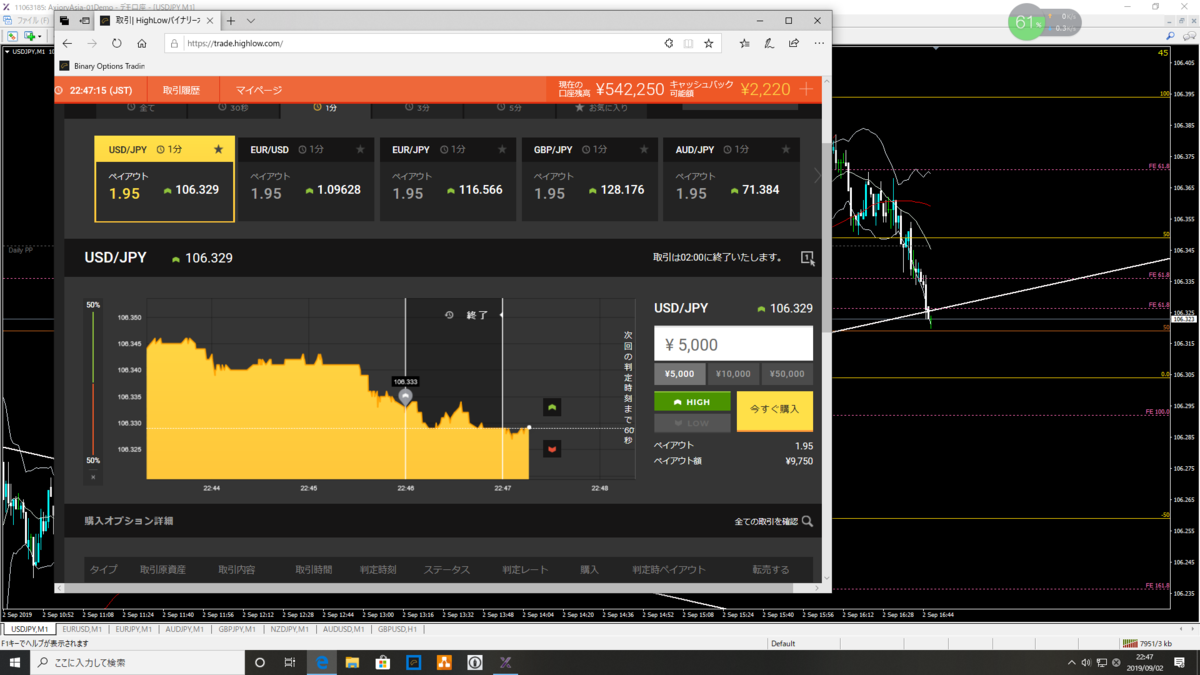The height and width of the screenshot is (675, 1200).
Task: Choose the ¥50,000 preset amount
Action: click(787, 374)
